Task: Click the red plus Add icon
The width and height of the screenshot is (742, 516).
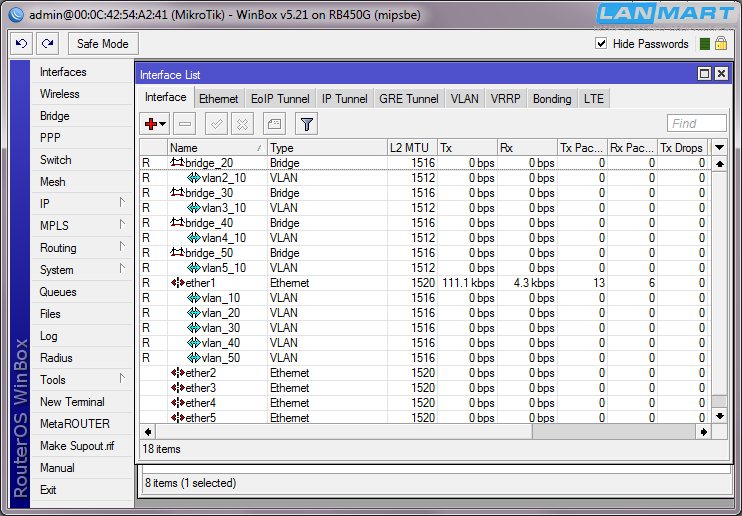Action: pyautogui.click(x=151, y=124)
